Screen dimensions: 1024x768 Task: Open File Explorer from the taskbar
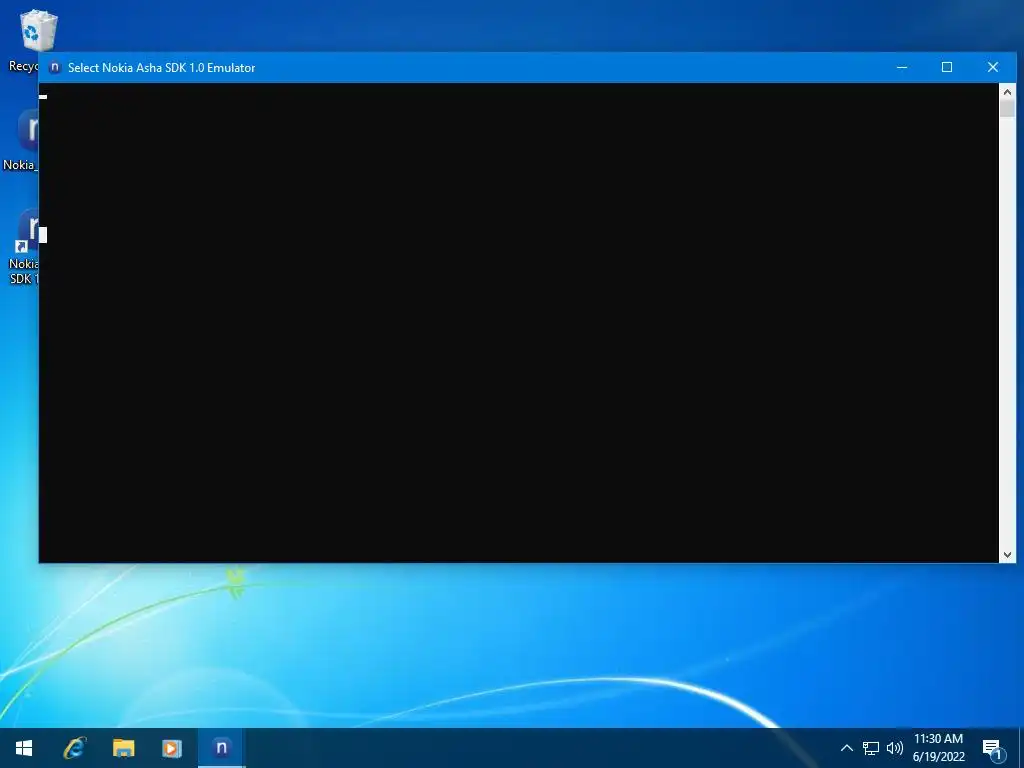pyautogui.click(x=123, y=748)
